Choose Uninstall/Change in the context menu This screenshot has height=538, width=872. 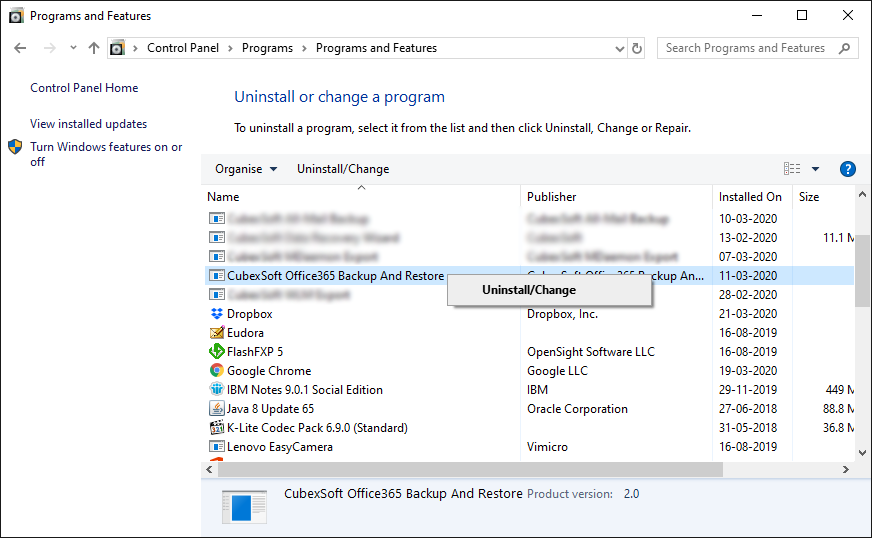pyautogui.click(x=529, y=290)
